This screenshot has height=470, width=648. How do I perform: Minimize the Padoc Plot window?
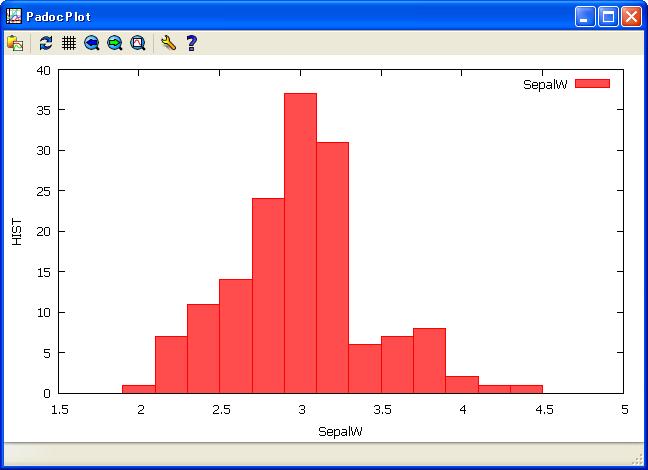pos(585,16)
